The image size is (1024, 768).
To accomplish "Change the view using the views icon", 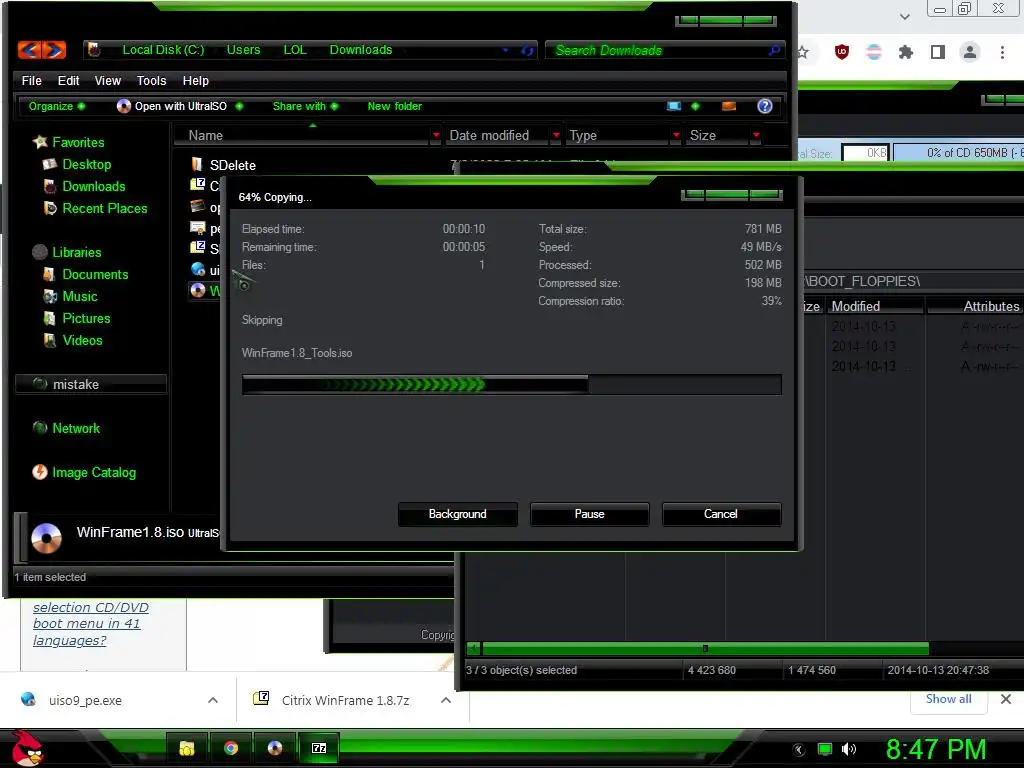I will 674,106.
